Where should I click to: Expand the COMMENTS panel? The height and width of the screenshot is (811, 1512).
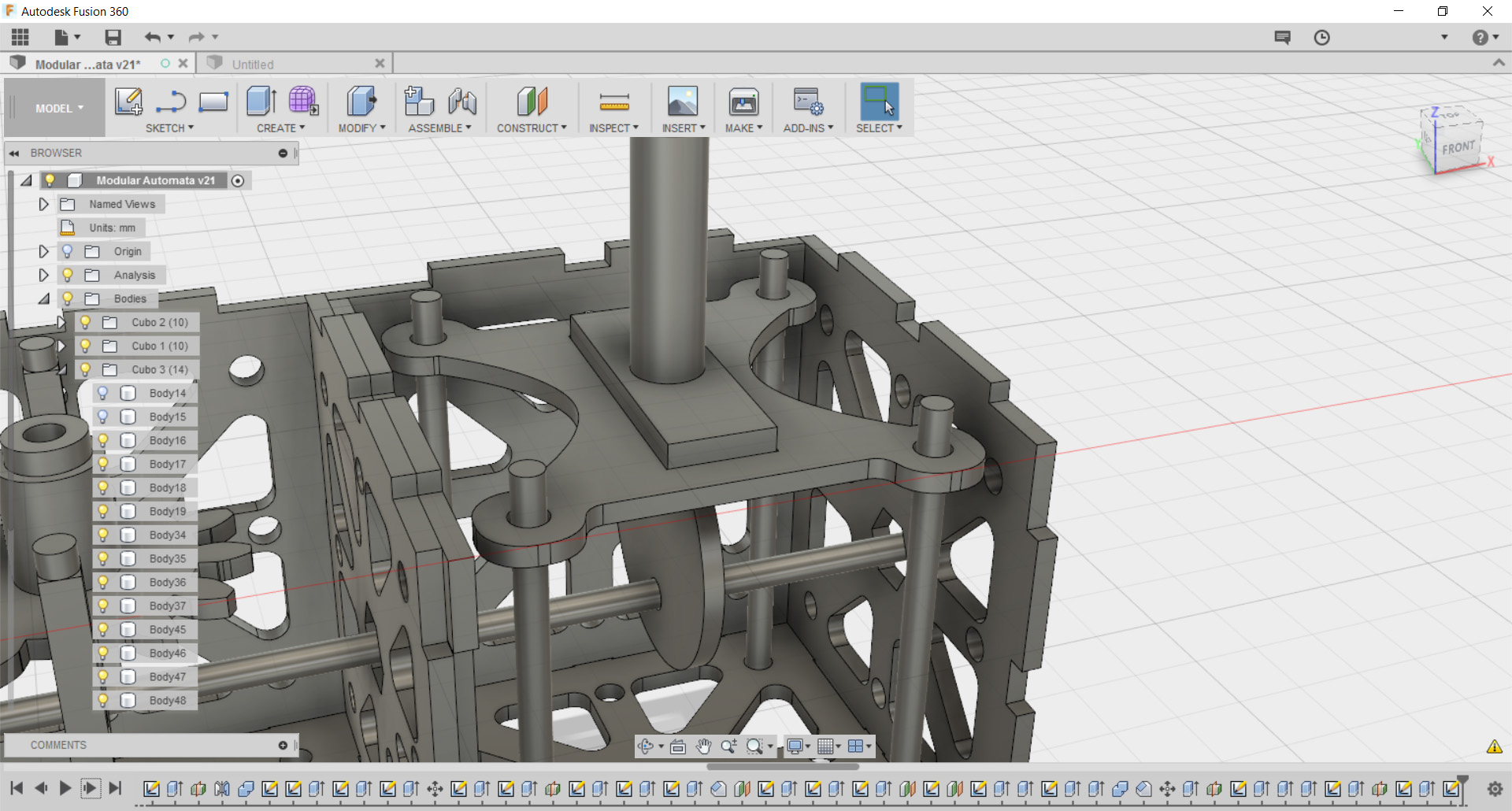click(x=283, y=745)
